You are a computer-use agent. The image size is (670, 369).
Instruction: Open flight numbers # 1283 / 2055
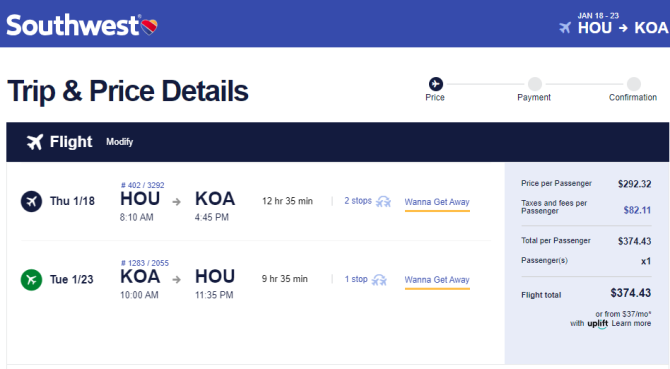(145, 263)
